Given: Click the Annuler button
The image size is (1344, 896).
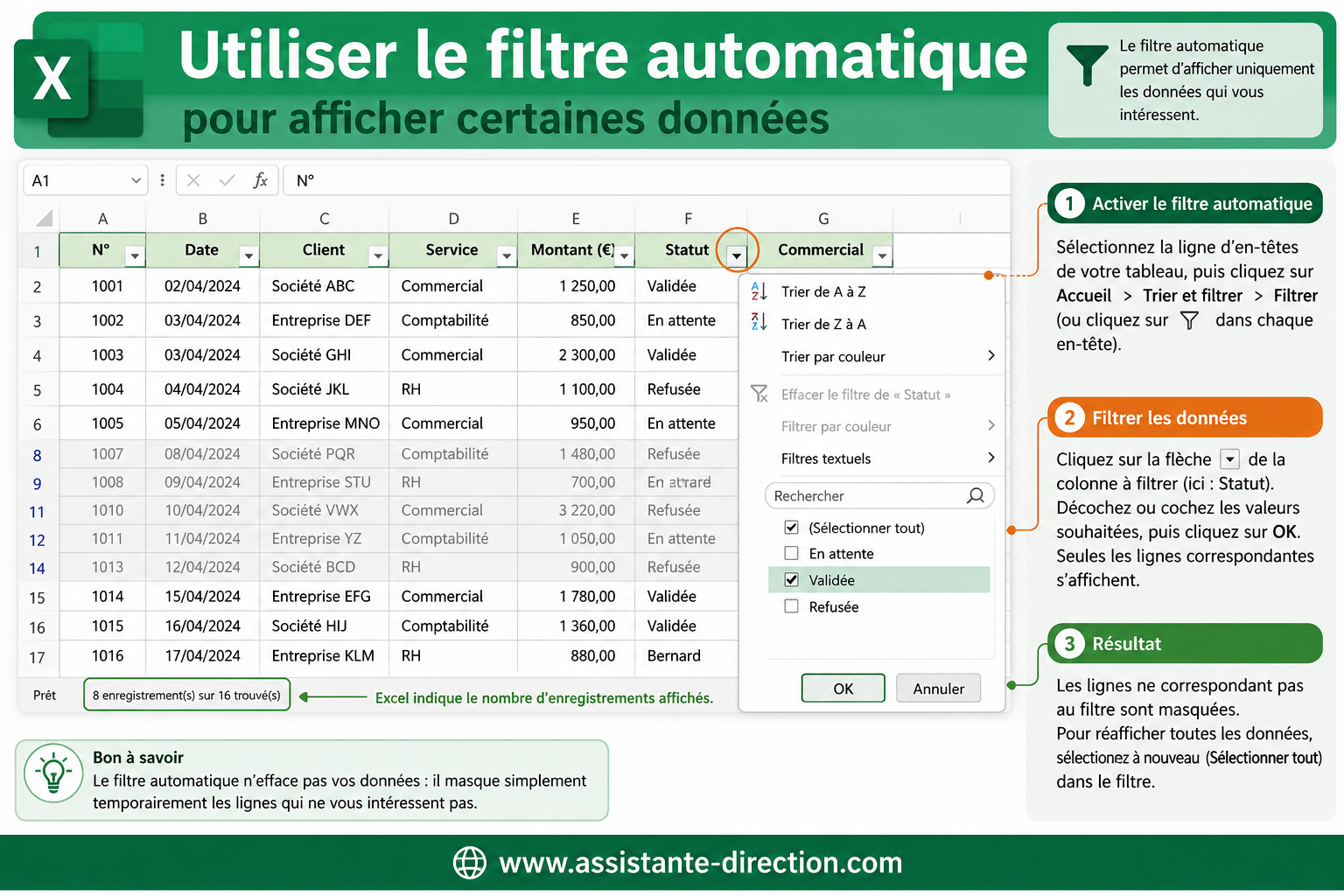Looking at the screenshot, I should coord(938,688).
